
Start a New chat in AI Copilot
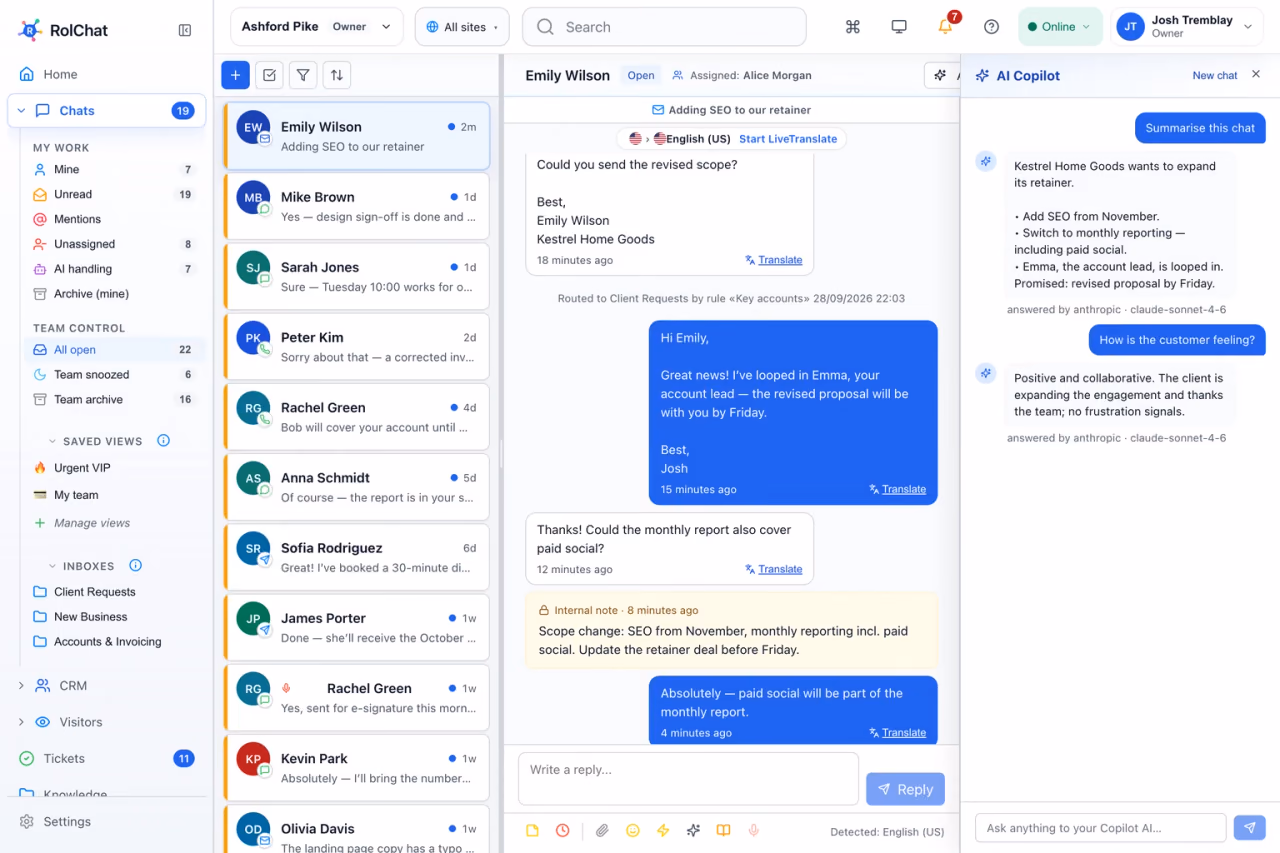1215,75
